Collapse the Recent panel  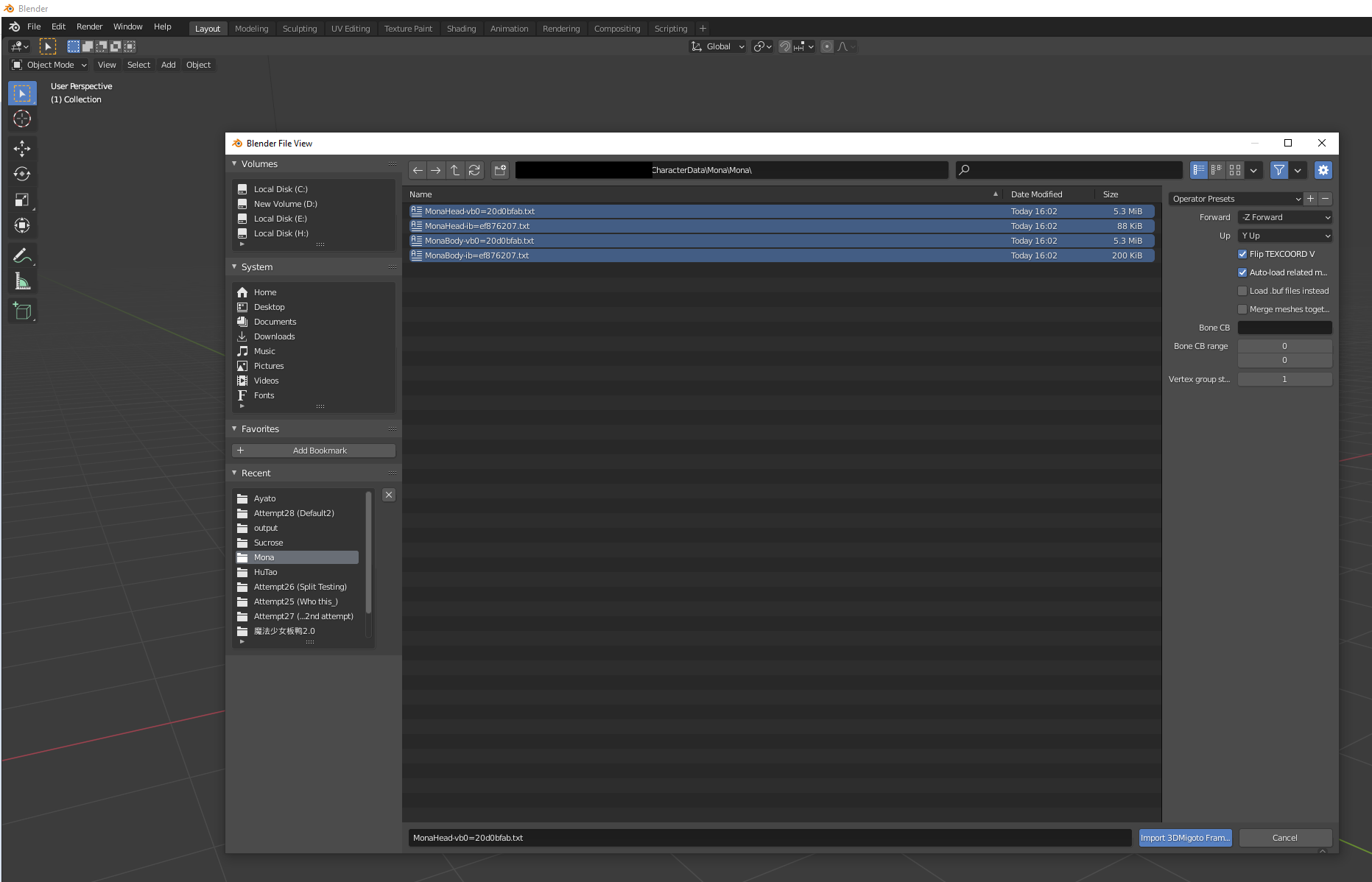pyautogui.click(x=234, y=473)
